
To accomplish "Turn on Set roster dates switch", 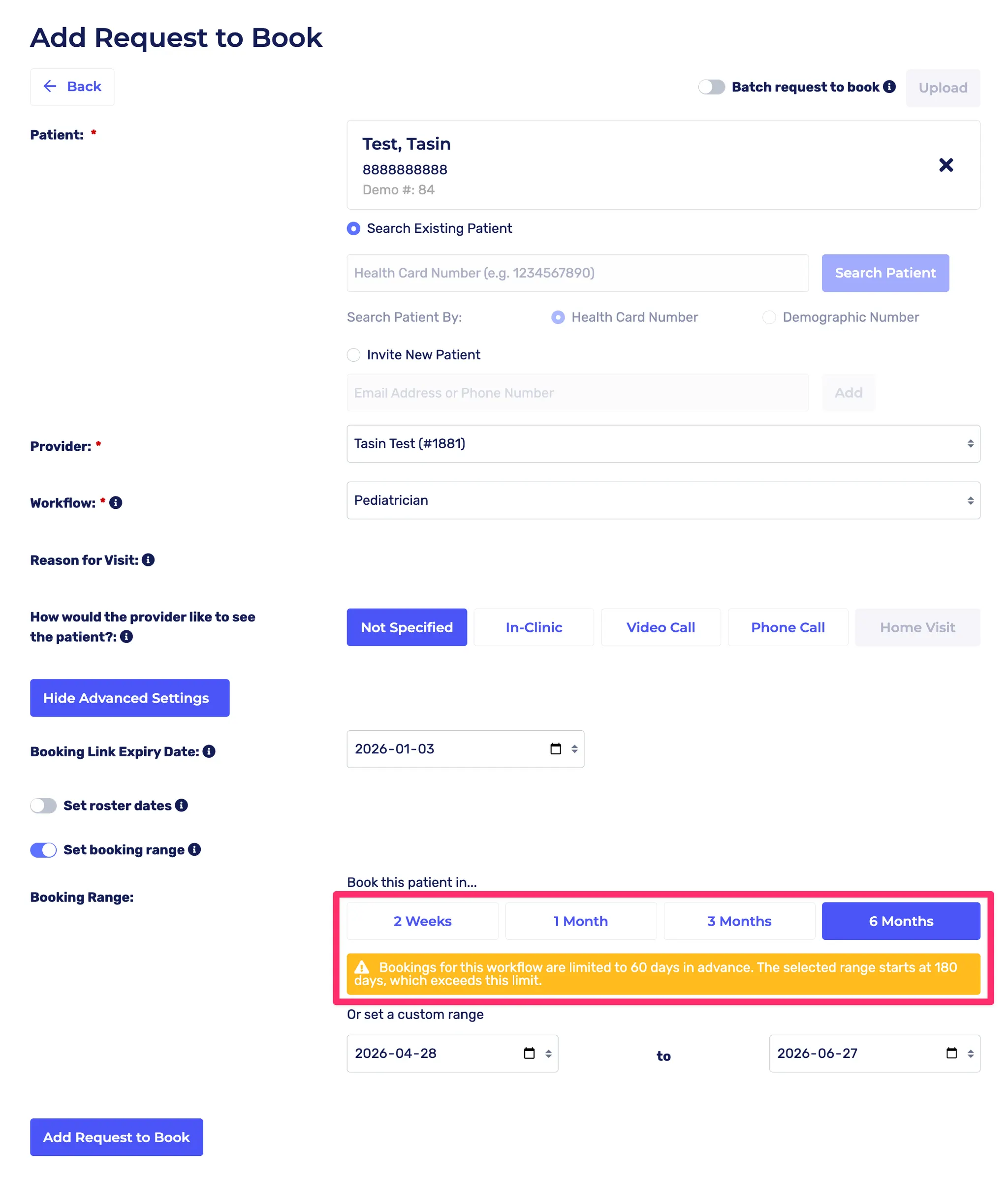I will point(44,805).
